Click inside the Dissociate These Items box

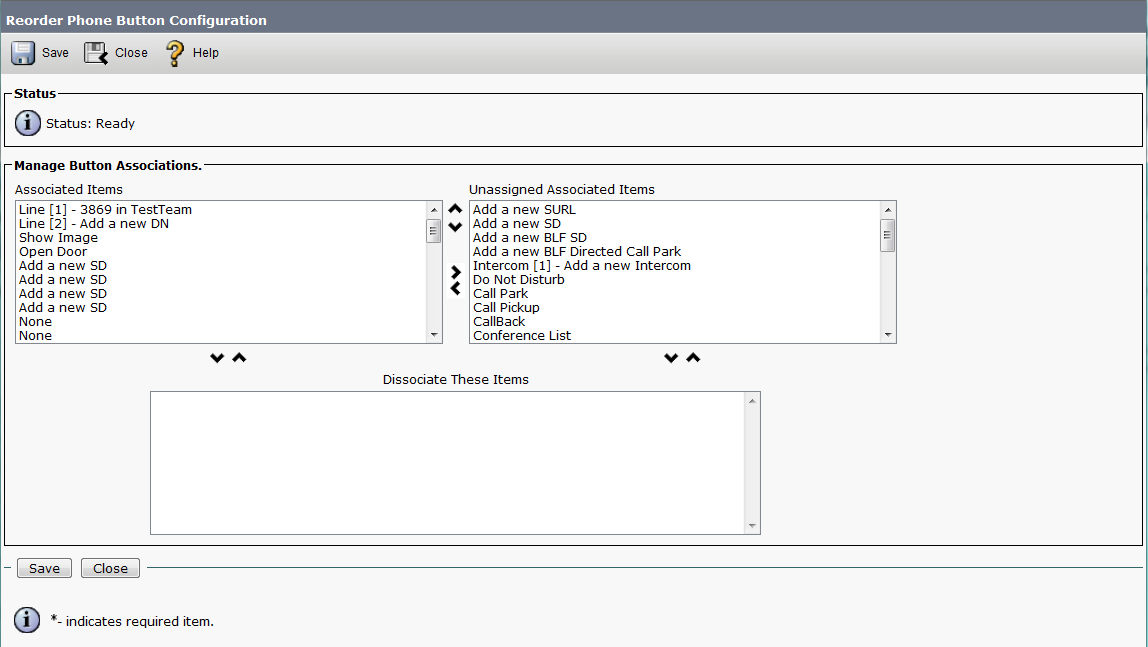click(x=447, y=462)
